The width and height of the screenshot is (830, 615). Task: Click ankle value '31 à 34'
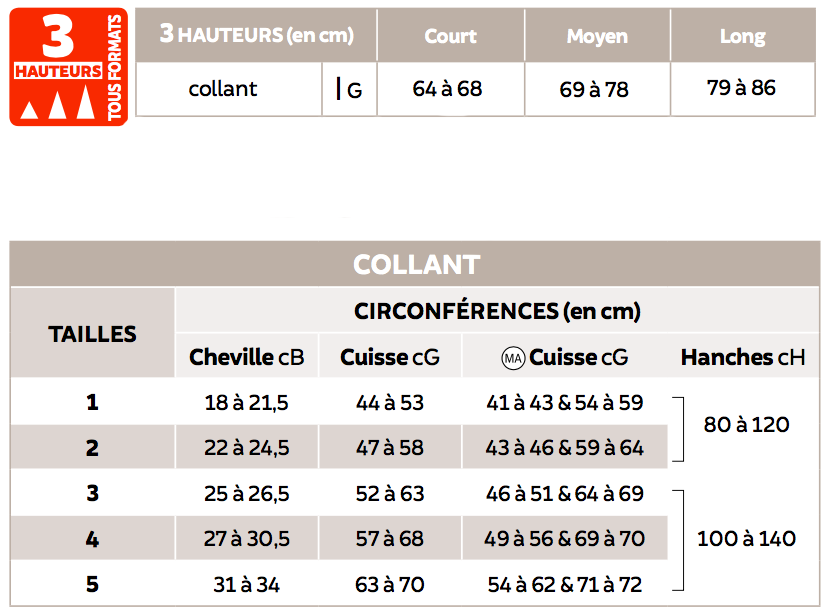point(247,585)
